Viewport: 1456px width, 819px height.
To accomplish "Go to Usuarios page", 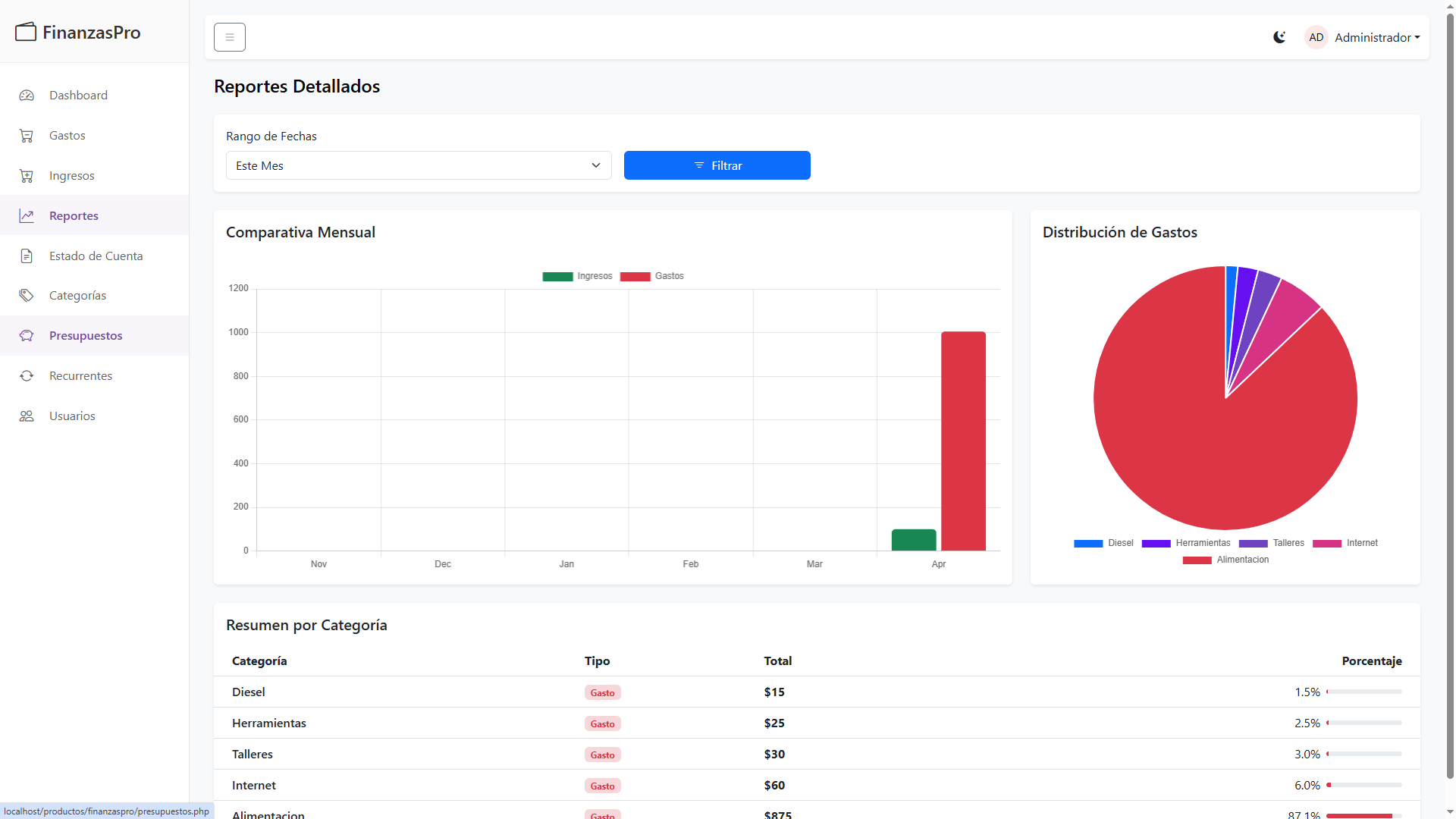I will 94,416.
